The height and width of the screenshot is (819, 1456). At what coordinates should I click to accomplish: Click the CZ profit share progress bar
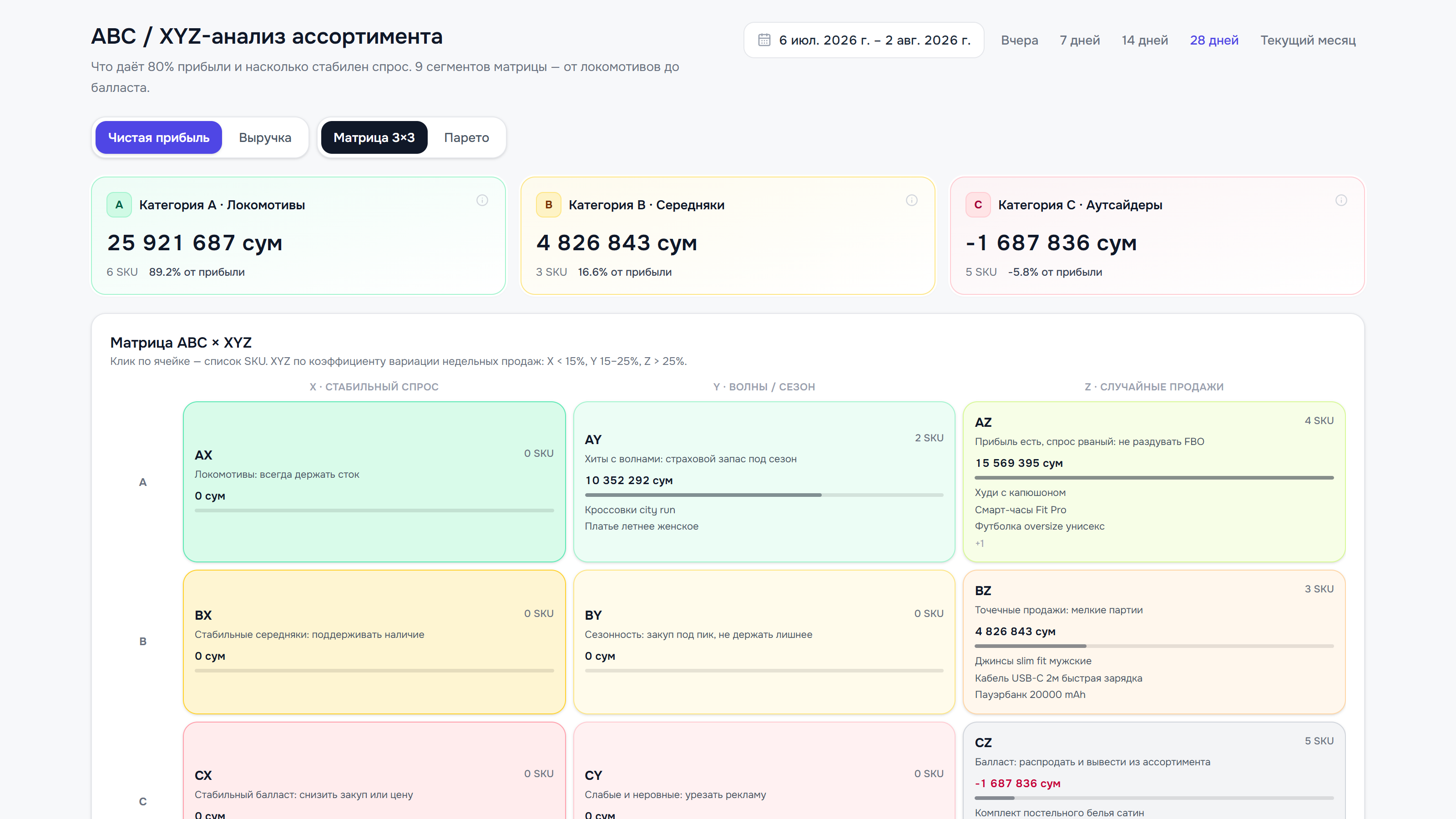coord(1154,798)
